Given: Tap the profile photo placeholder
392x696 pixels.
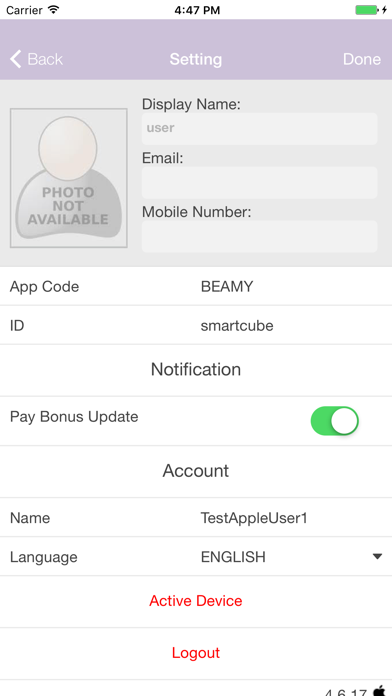Looking at the screenshot, I should 69,178.
